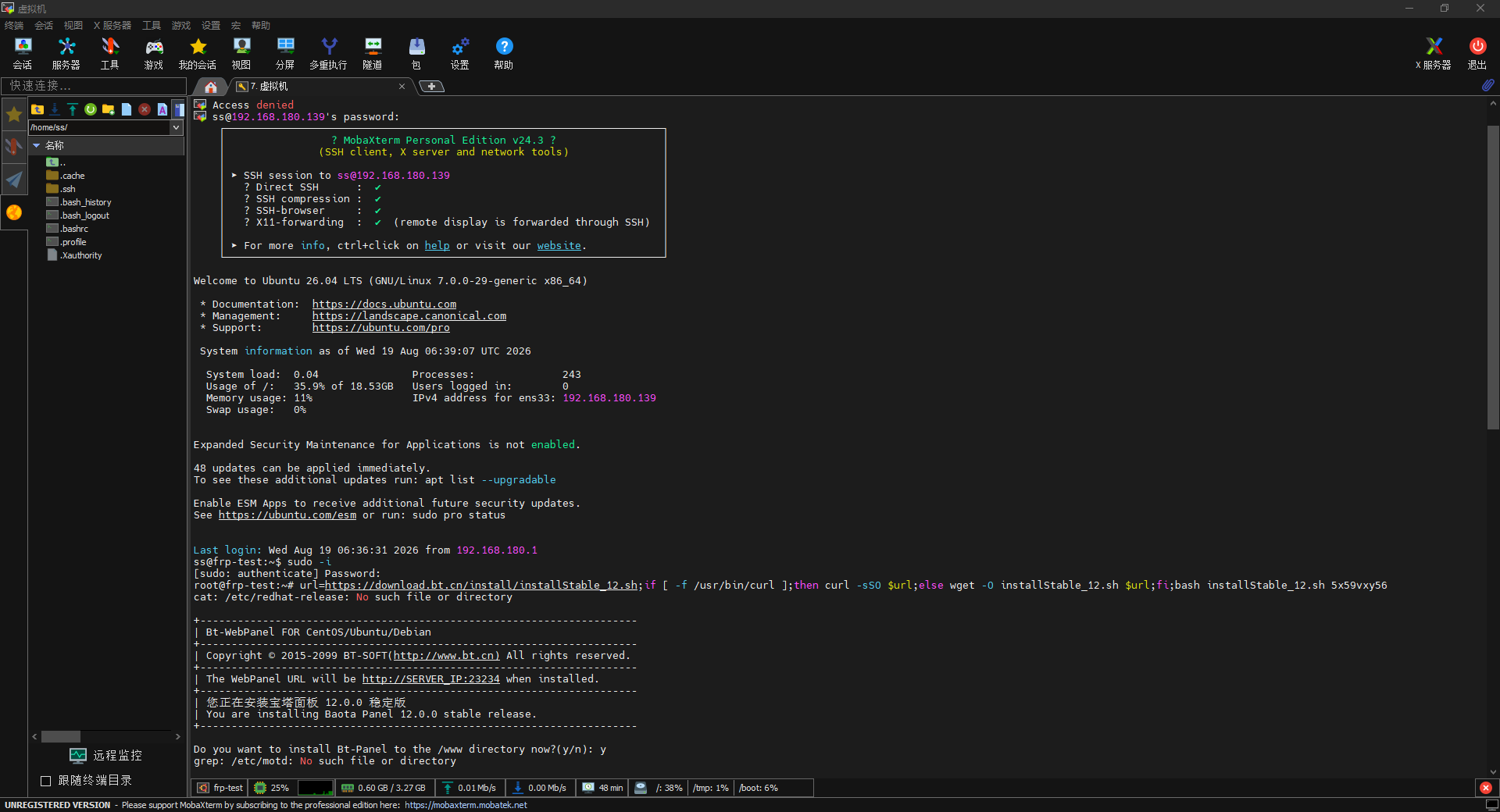
Task: Open the Sftp globe sidebar tab
Action: (x=14, y=212)
